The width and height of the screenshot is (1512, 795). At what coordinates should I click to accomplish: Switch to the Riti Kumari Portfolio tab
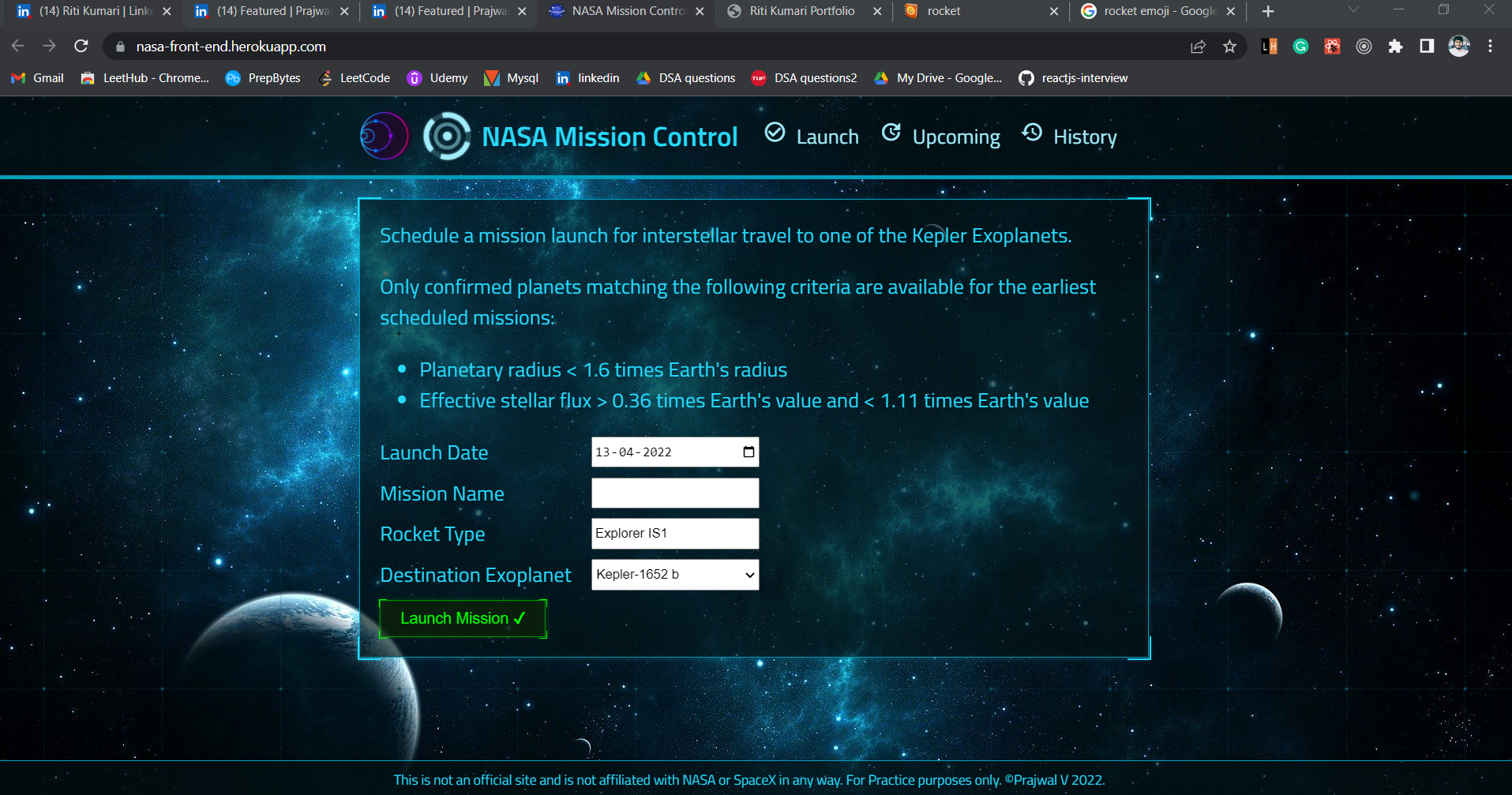tap(805, 11)
